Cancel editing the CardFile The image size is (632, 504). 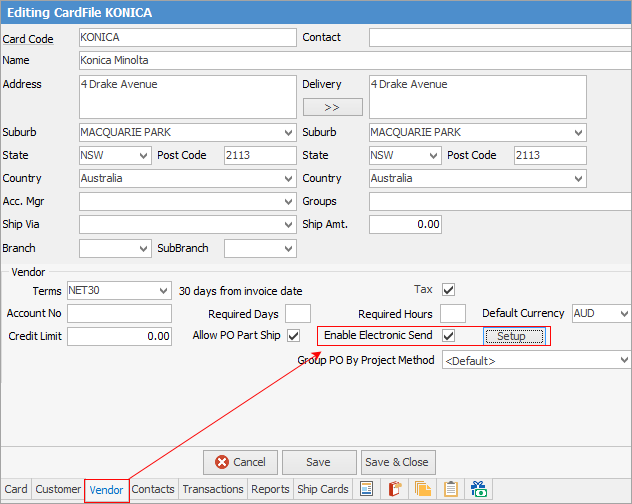pyautogui.click(x=240, y=462)
